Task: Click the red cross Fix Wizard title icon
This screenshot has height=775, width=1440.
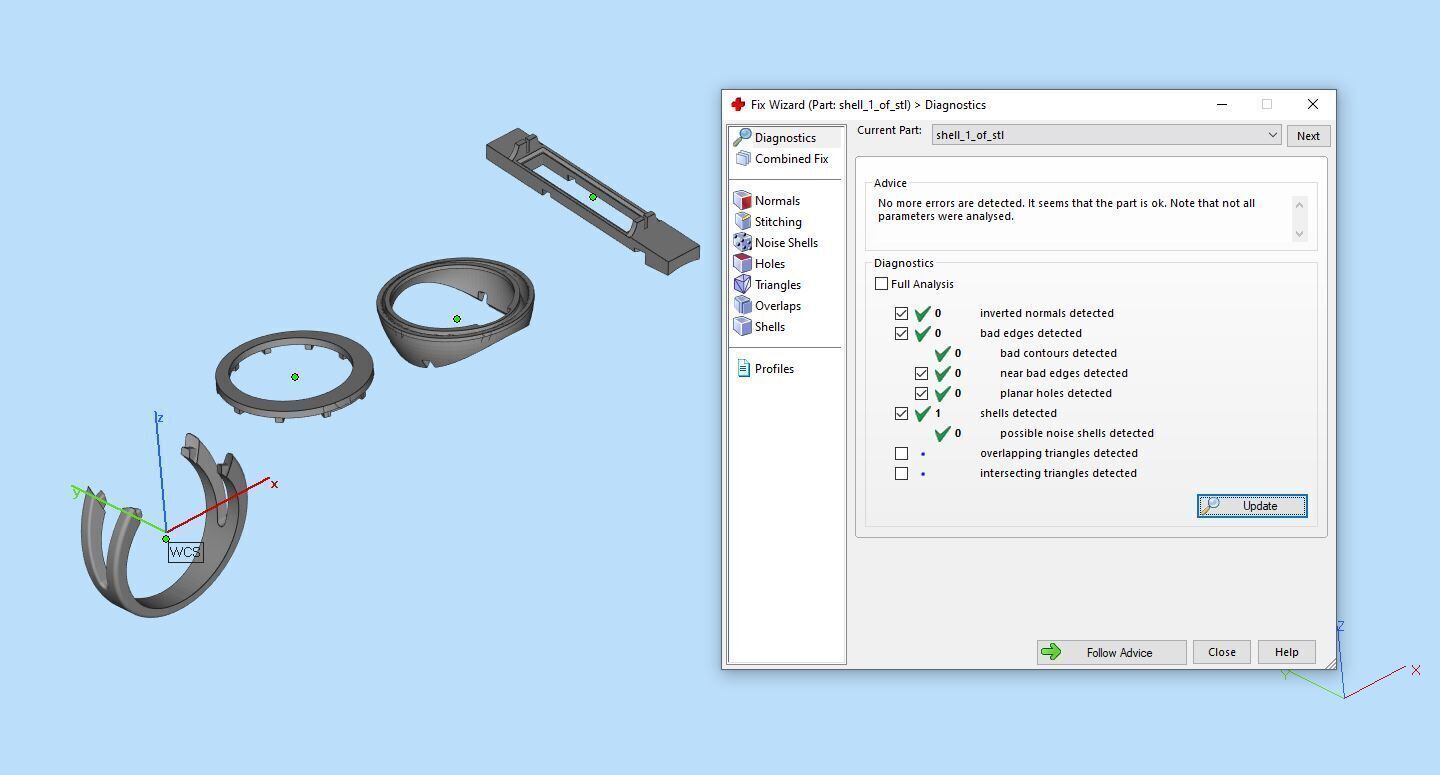Action: (738, 104)
